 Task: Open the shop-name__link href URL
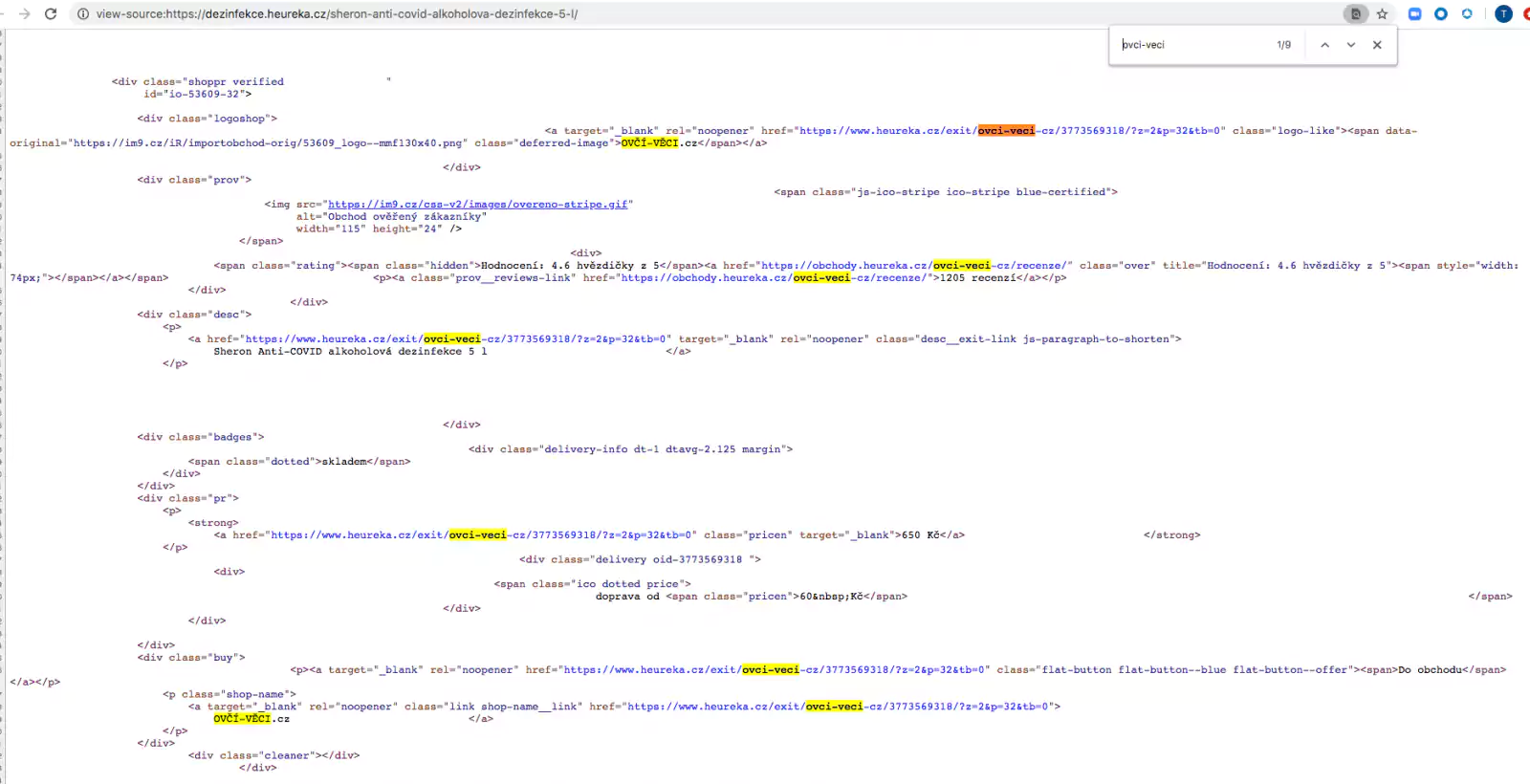(x=838, y=707)
